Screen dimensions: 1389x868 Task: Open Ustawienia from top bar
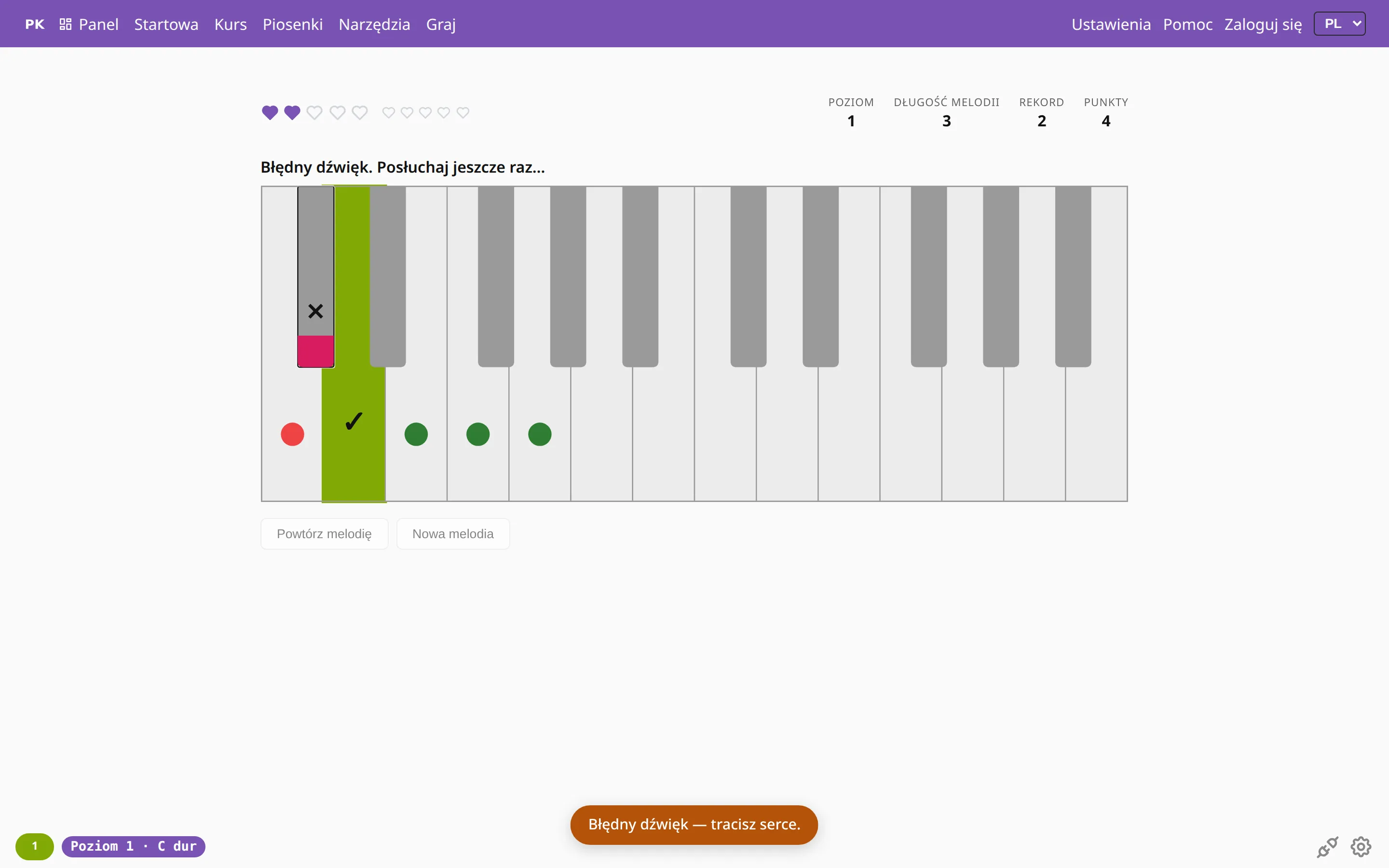tap(1111, 24)
